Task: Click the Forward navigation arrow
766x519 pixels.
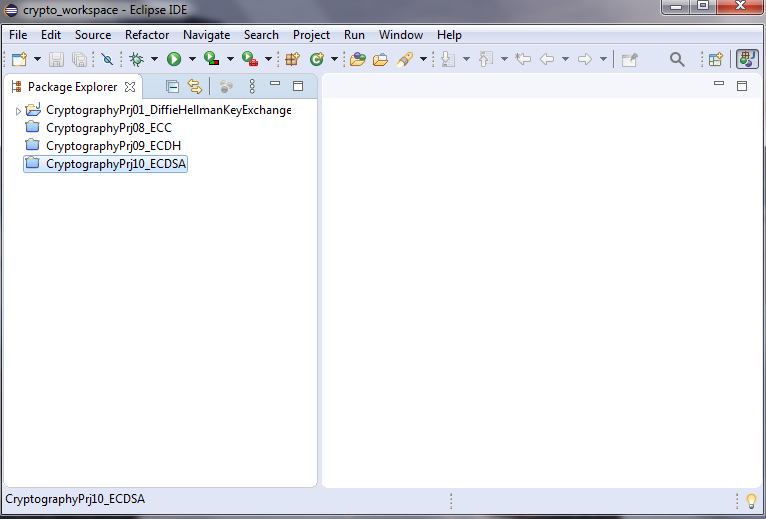Action: 585,59
